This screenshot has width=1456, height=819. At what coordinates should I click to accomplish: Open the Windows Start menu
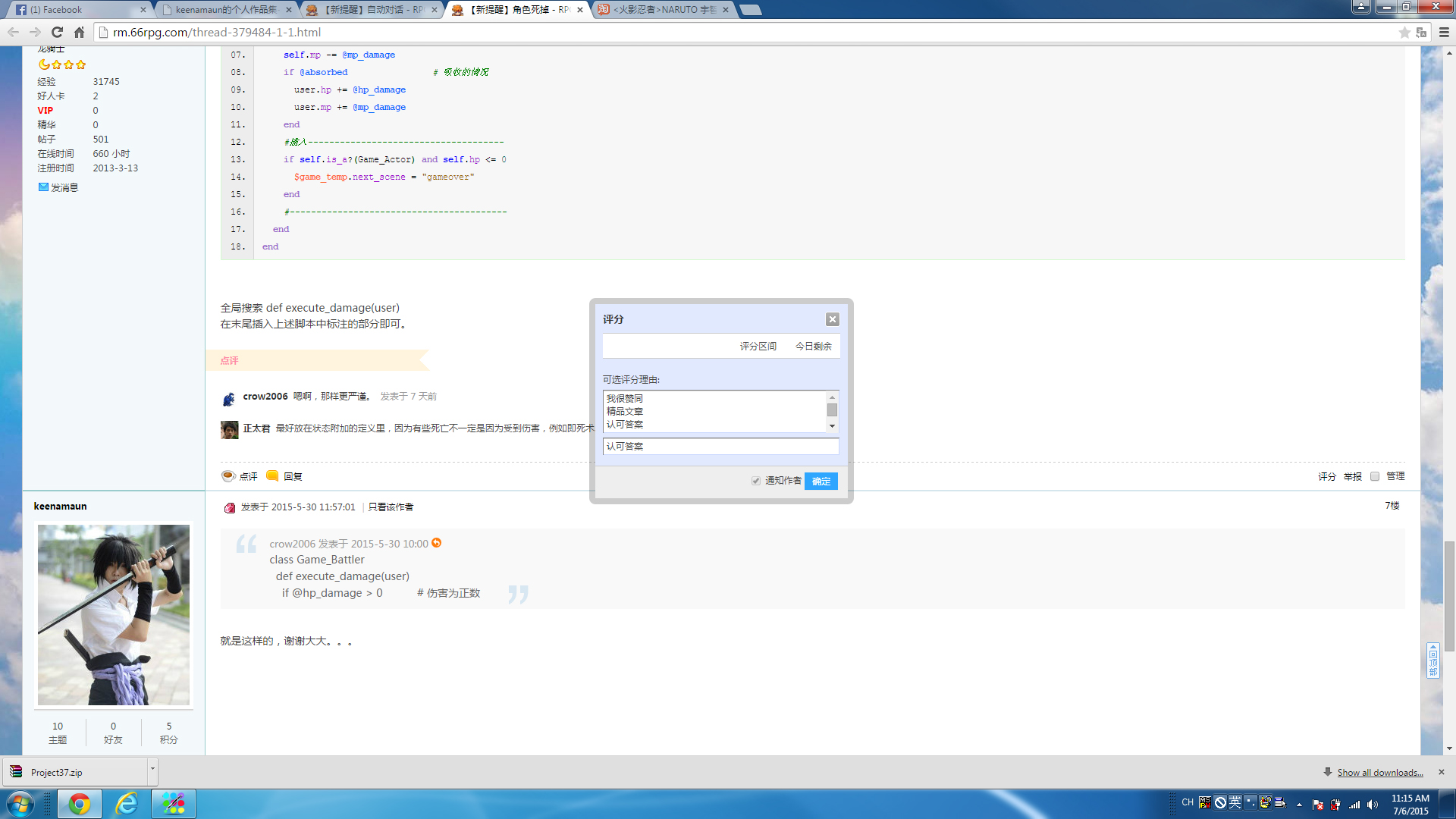point(20,804)
